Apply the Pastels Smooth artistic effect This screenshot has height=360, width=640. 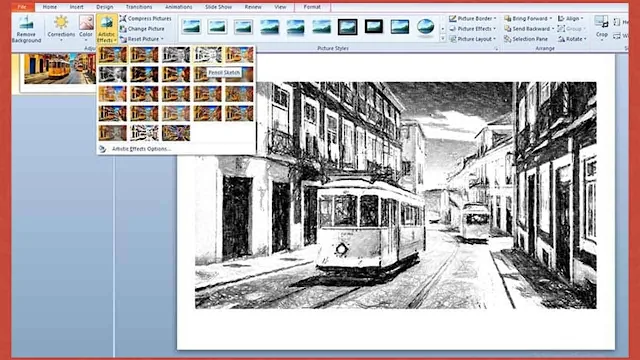tap(208, 113)
